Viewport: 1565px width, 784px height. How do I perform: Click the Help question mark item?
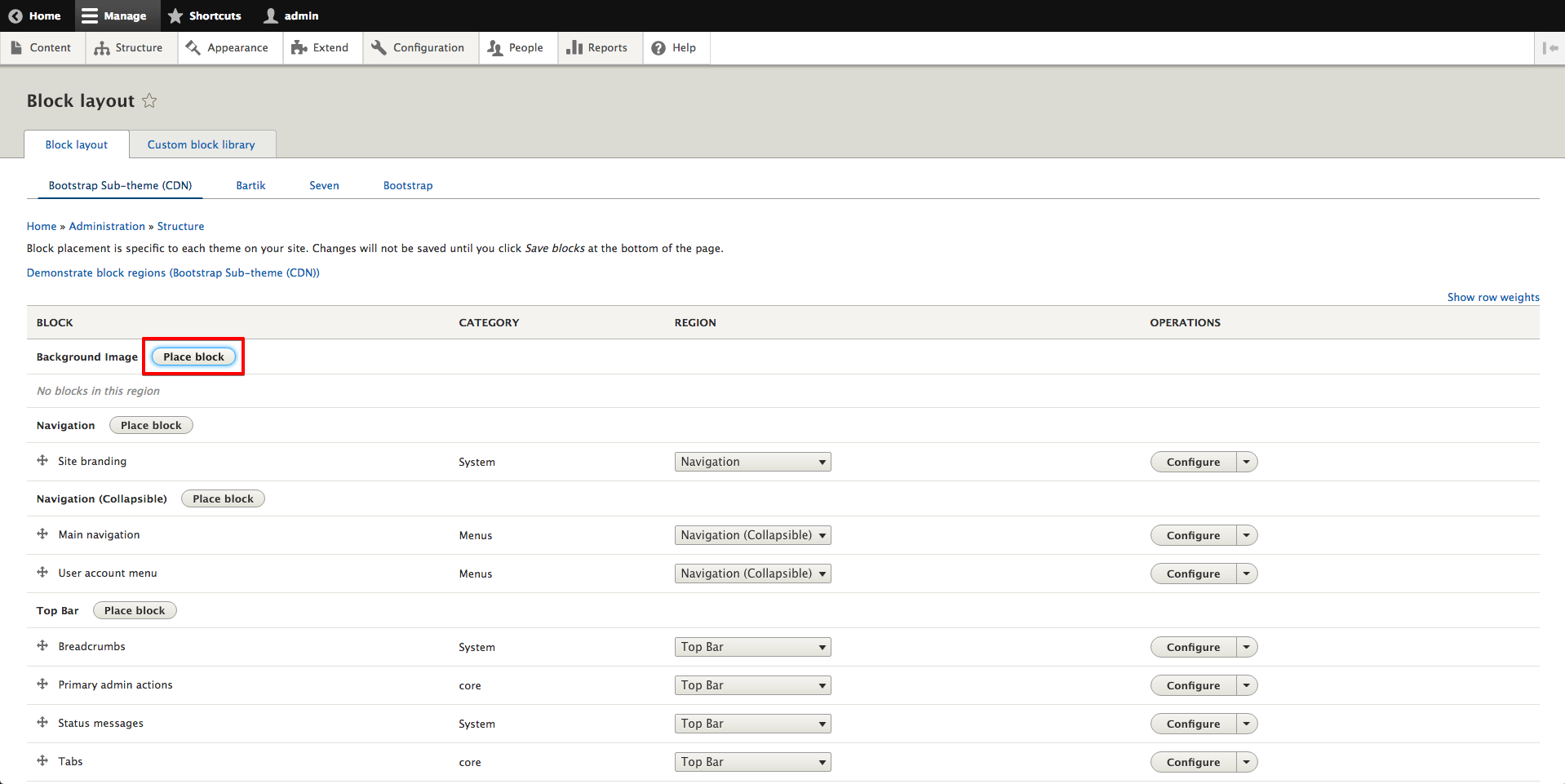[674, 48]
